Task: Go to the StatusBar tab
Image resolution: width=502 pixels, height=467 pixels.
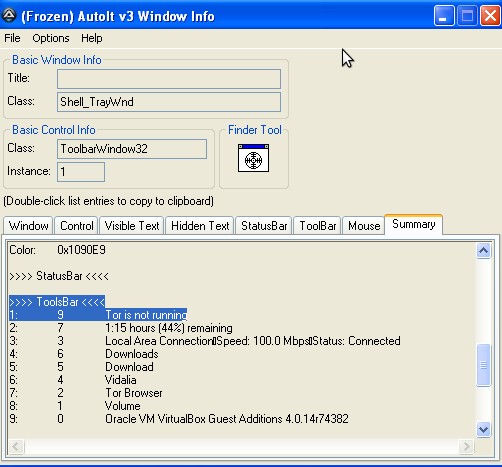Action: click(264, 226)
